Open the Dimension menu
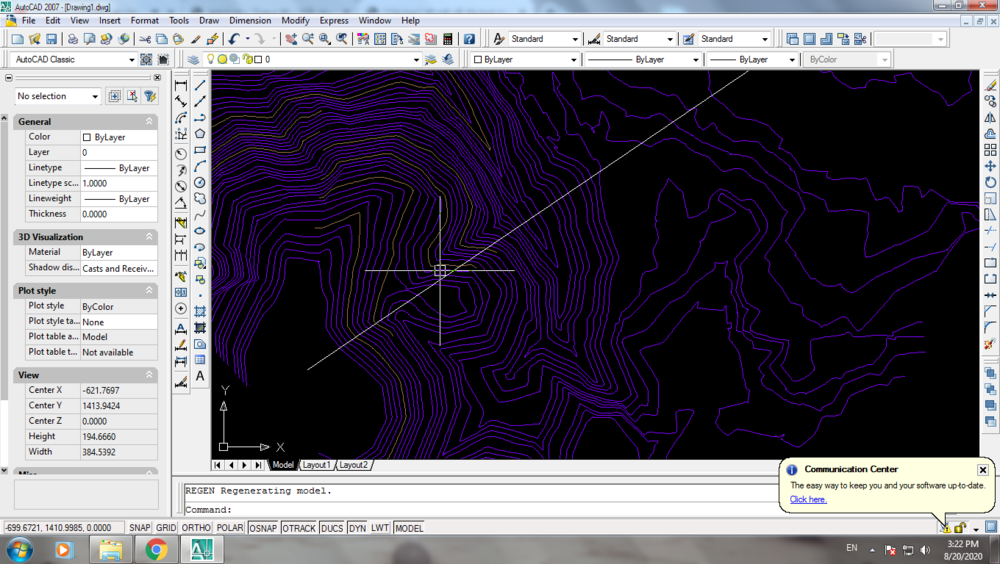 pyautogui.click(x=249, y=20)
